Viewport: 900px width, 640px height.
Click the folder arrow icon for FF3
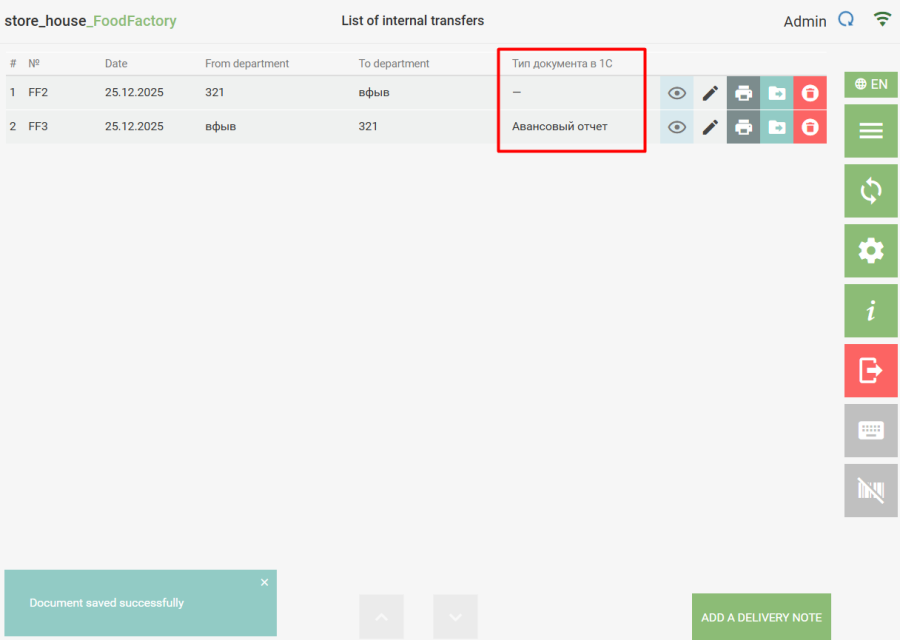[777, 127]
